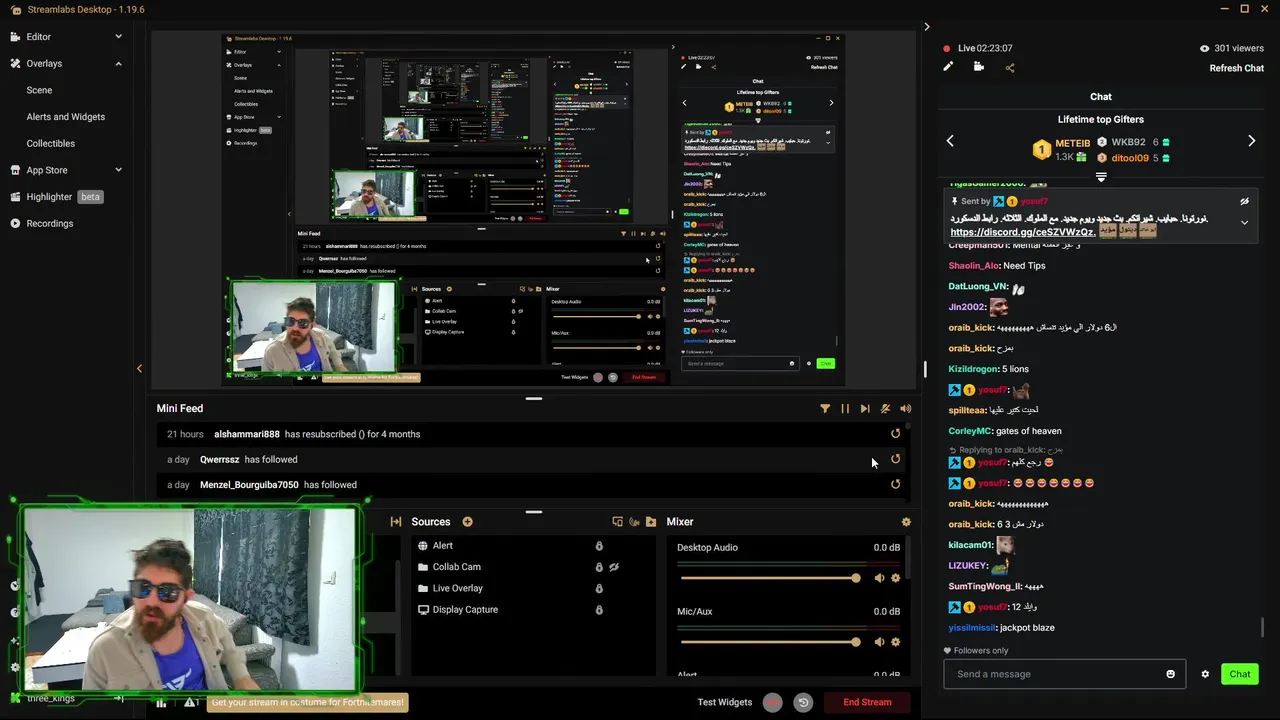The height and width of the screenshot is (720, 1280).
Task: Mute the Desktop Audio channel
Action: [879, 578]
